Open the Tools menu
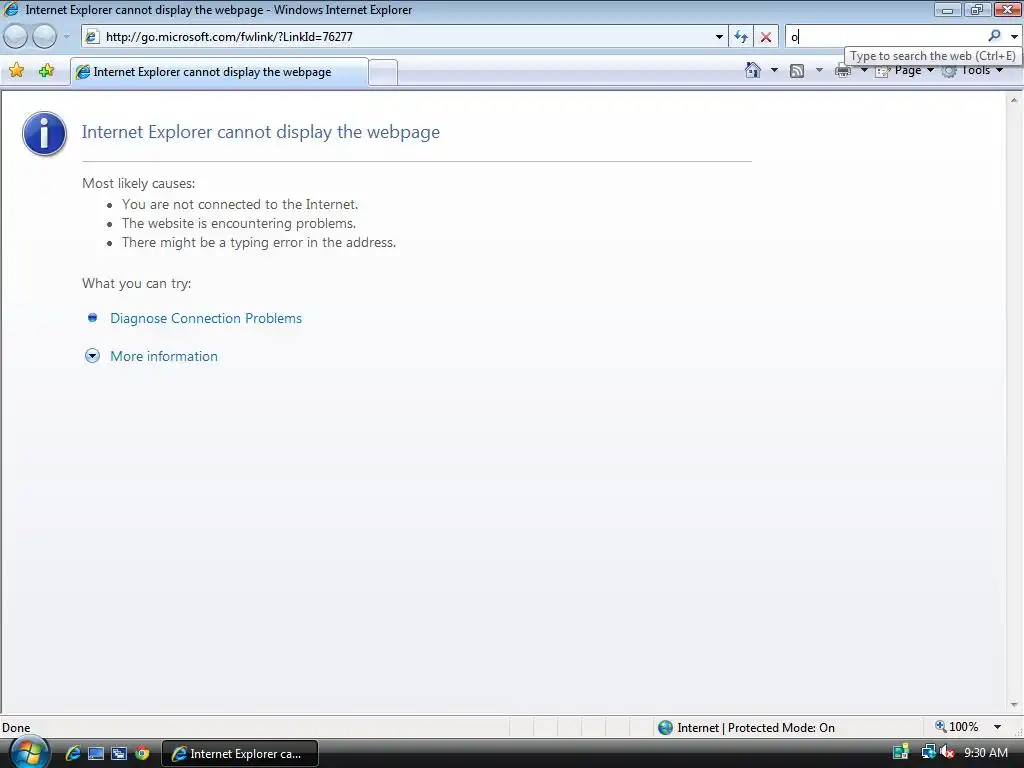 972,71
